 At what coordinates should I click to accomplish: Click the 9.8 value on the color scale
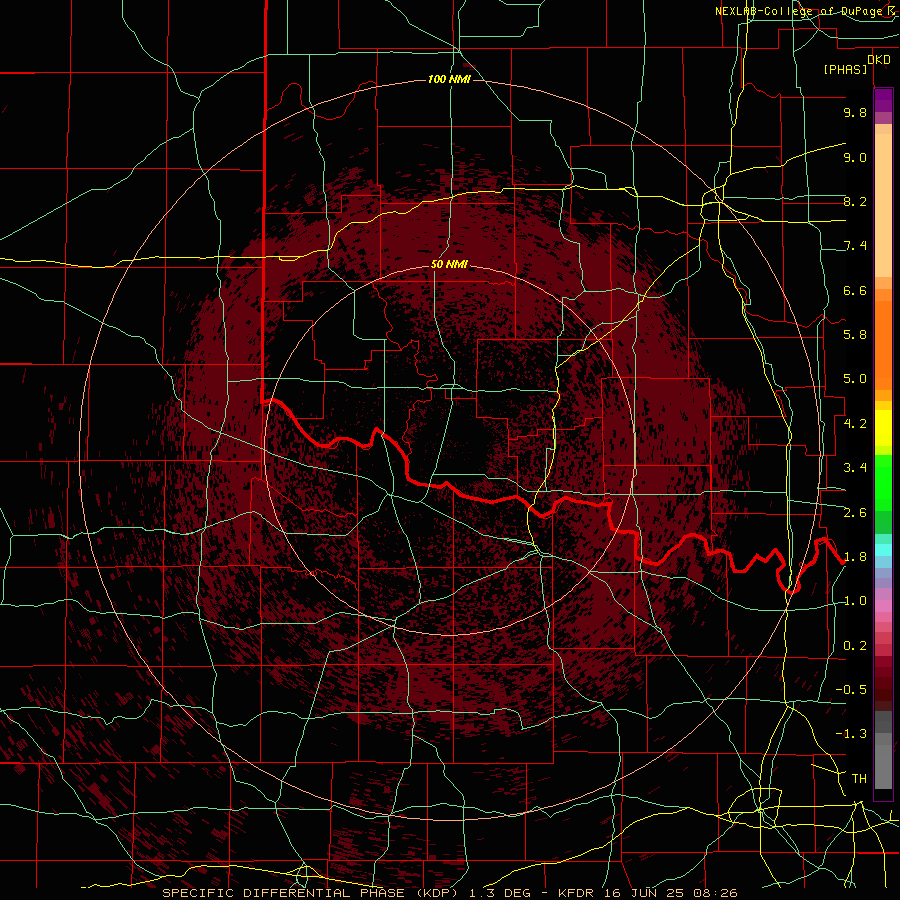(855, 112)
